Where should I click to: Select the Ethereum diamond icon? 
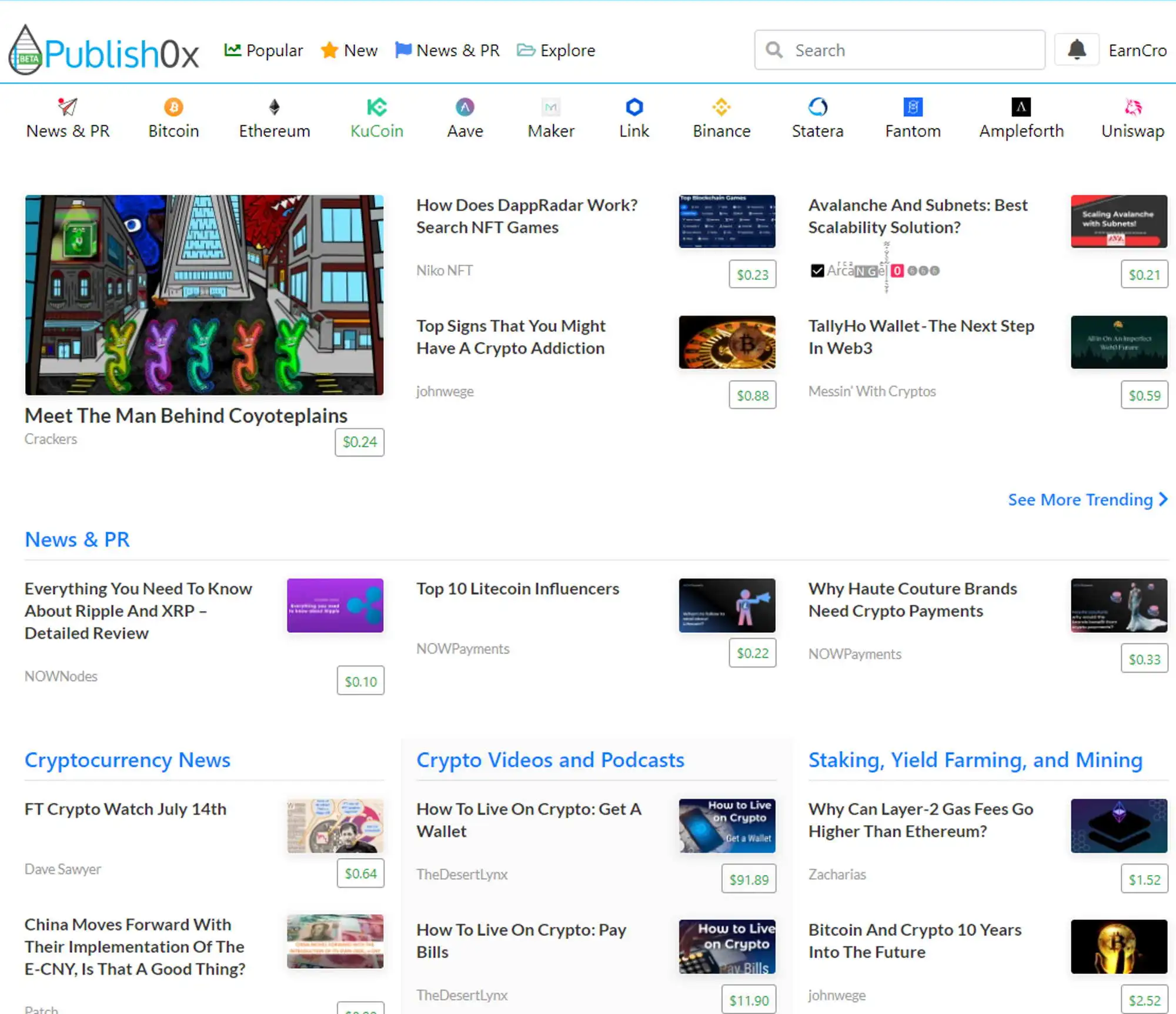tap(274, 106)
